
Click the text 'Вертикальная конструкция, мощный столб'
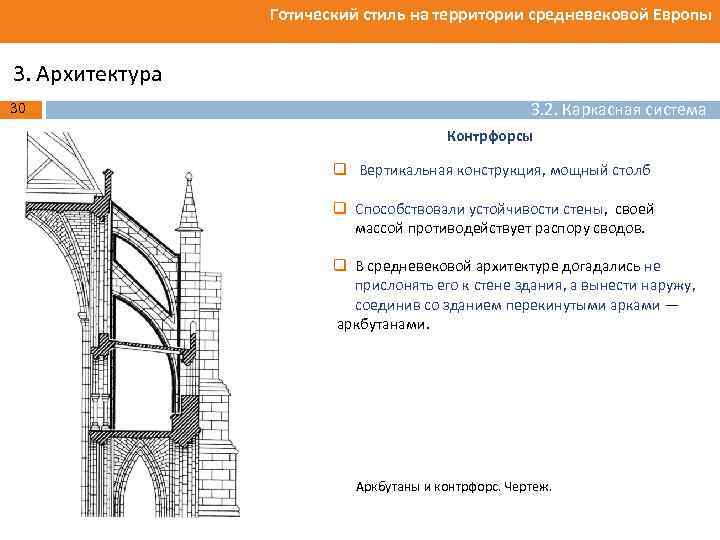[505, 170]
